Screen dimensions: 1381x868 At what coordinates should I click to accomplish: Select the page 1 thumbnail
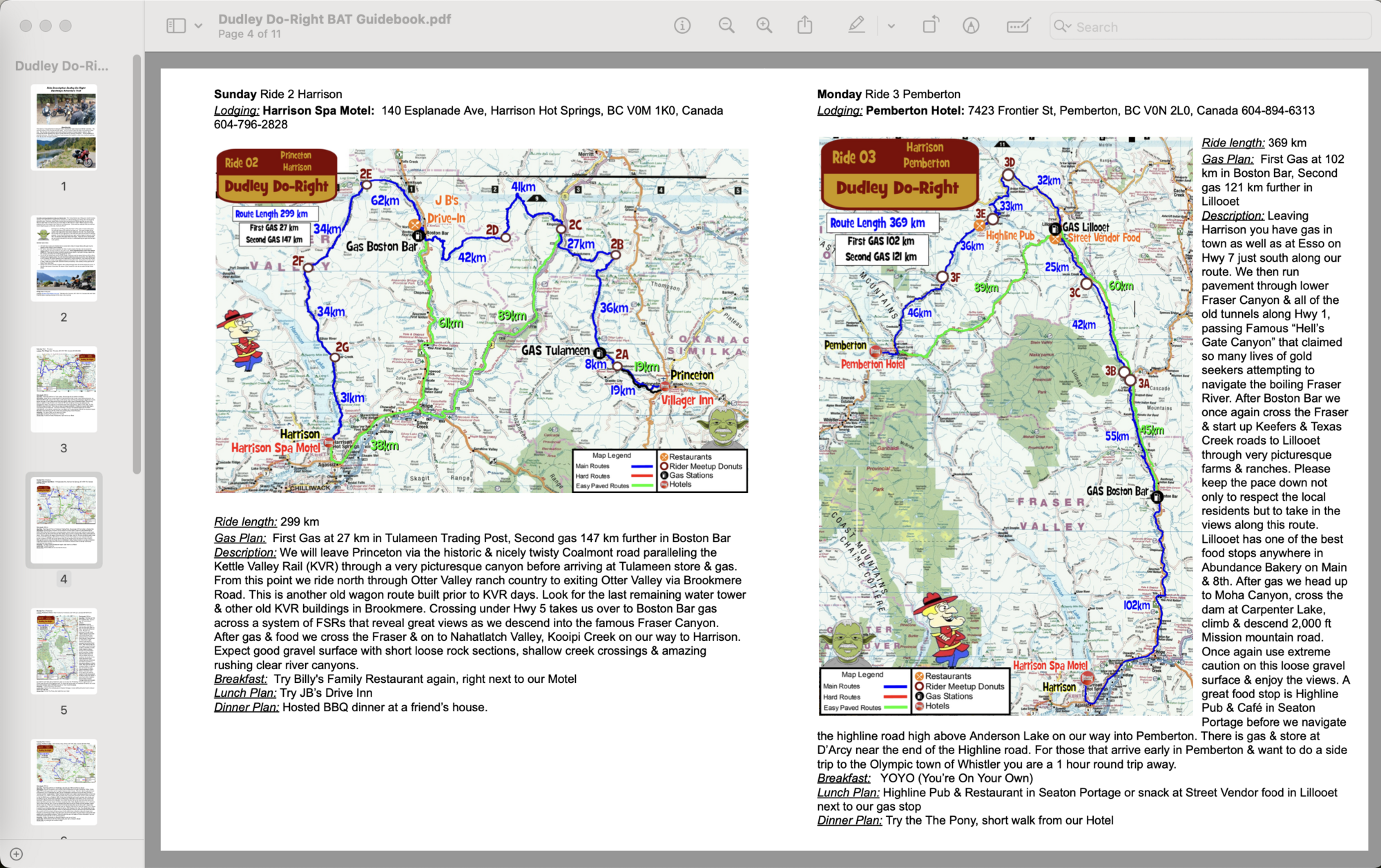point(64,127)
